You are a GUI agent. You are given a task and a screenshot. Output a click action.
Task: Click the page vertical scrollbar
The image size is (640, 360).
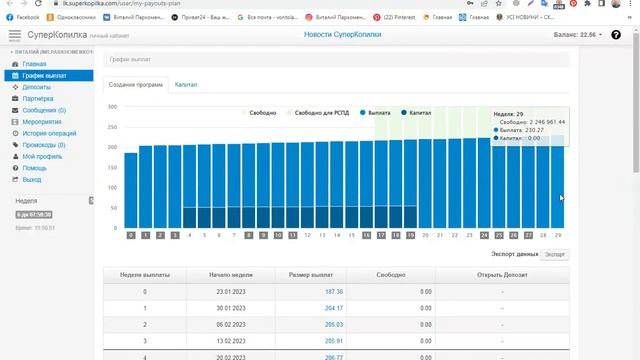(x=636, y=102)
